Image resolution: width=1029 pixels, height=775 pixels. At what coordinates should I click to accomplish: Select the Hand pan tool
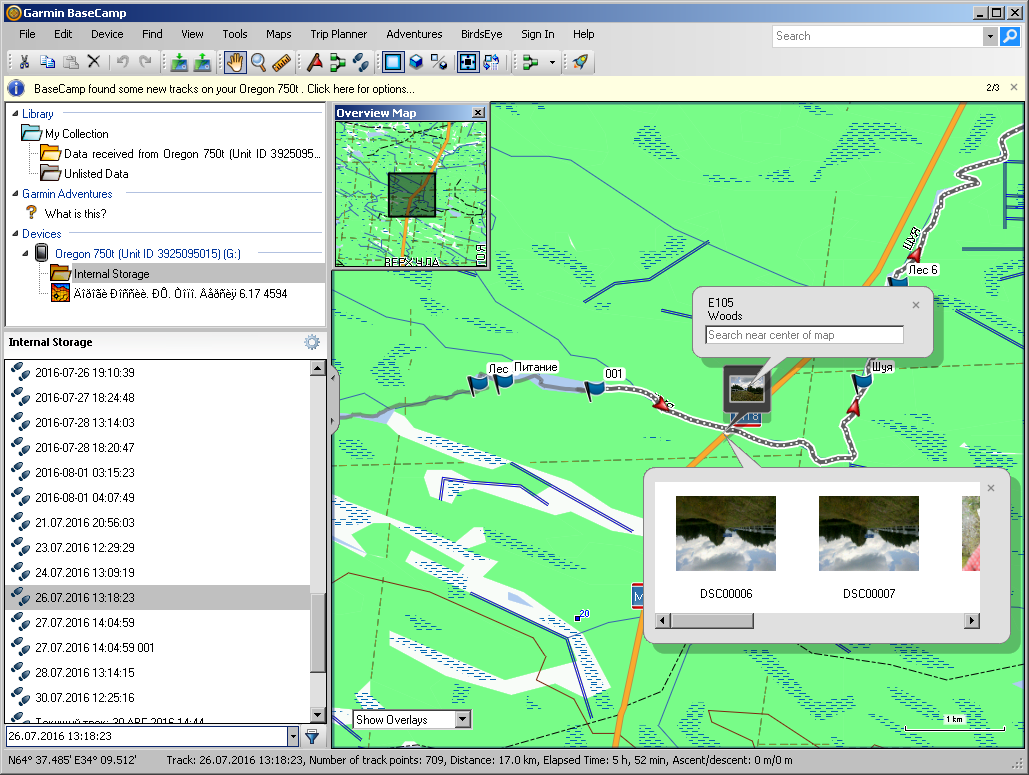pos(235,62)
